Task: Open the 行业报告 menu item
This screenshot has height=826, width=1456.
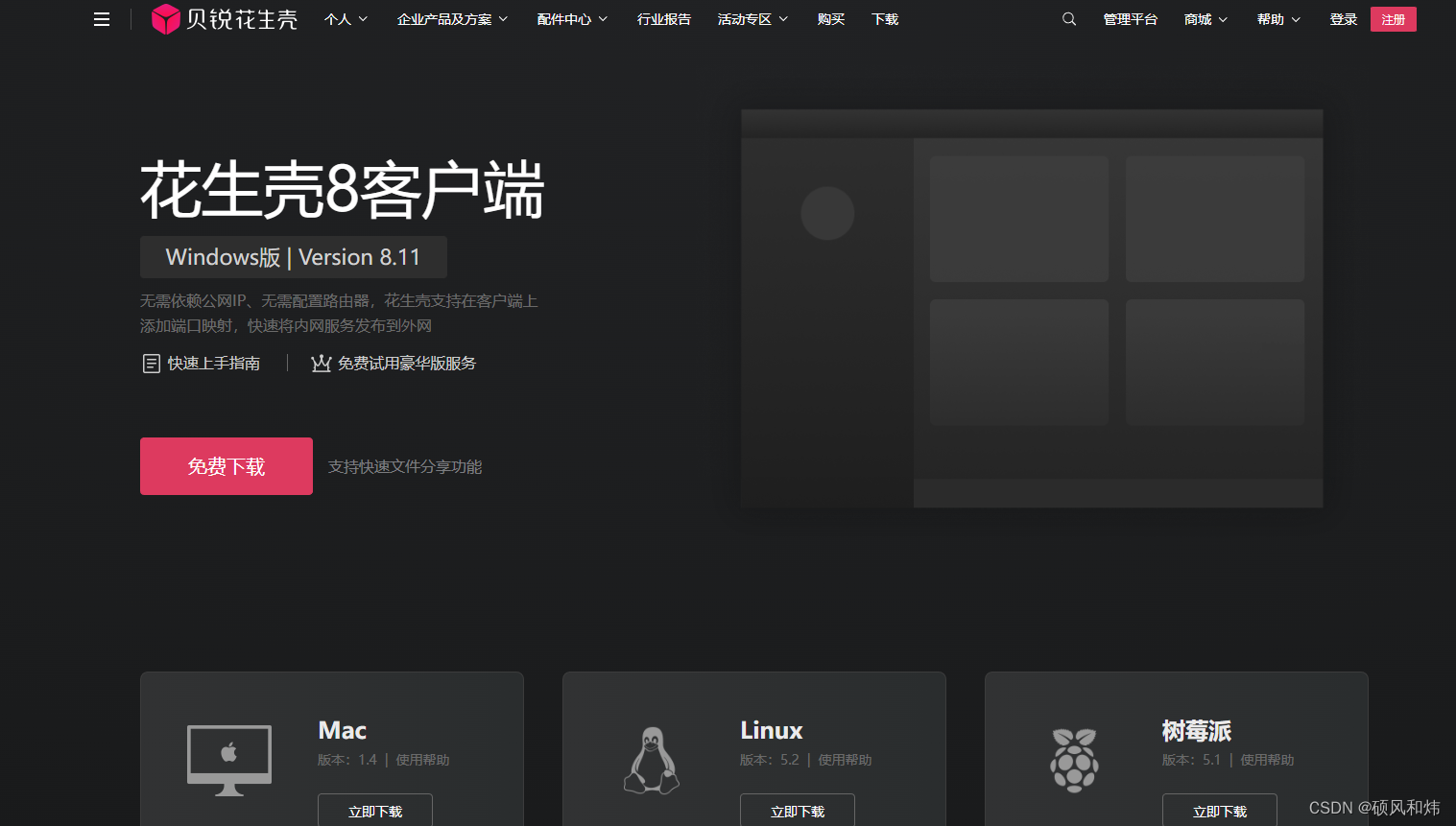Action: click(663, 18)
